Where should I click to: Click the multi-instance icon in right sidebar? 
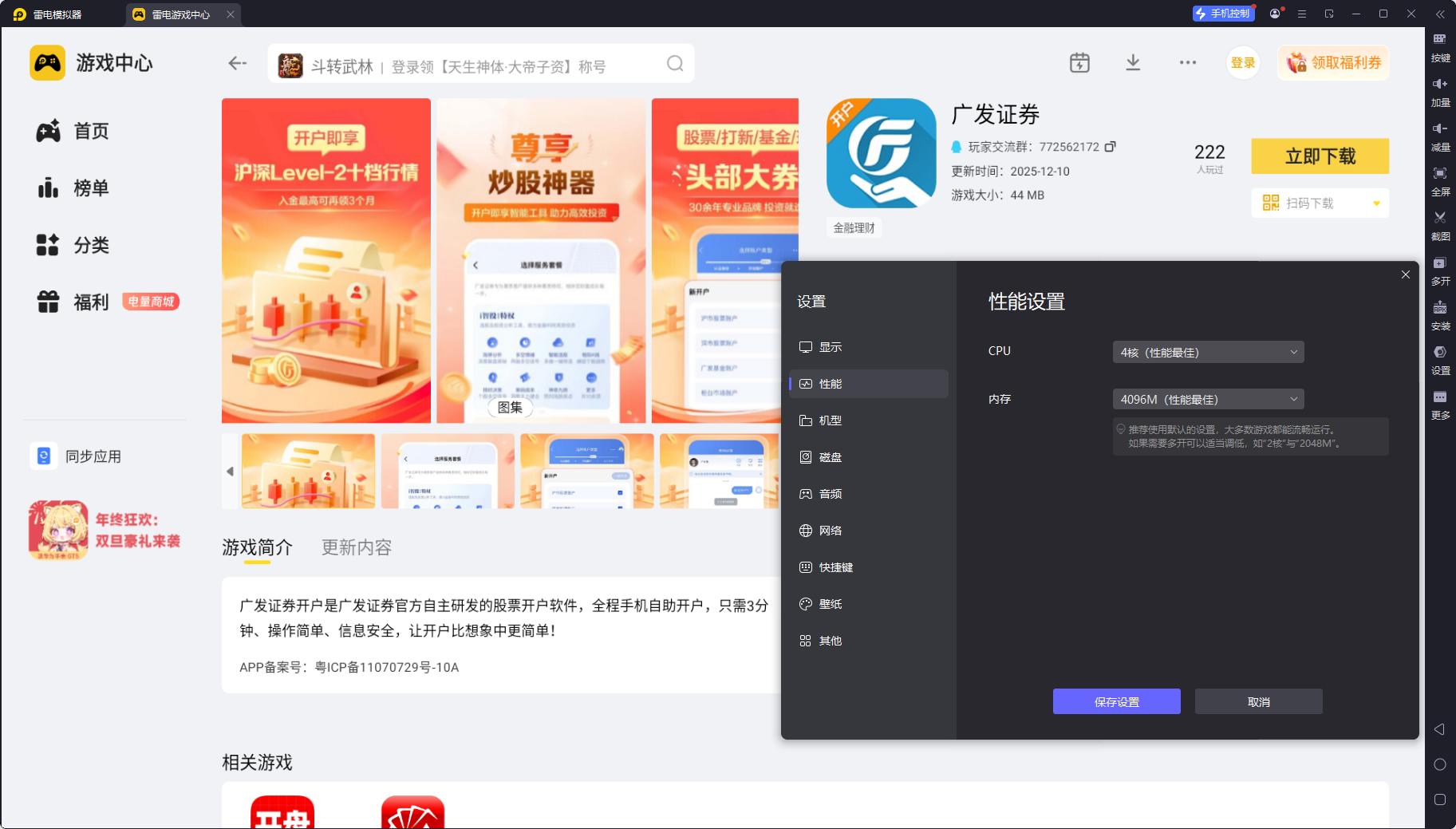click(x=1439, y=263)
